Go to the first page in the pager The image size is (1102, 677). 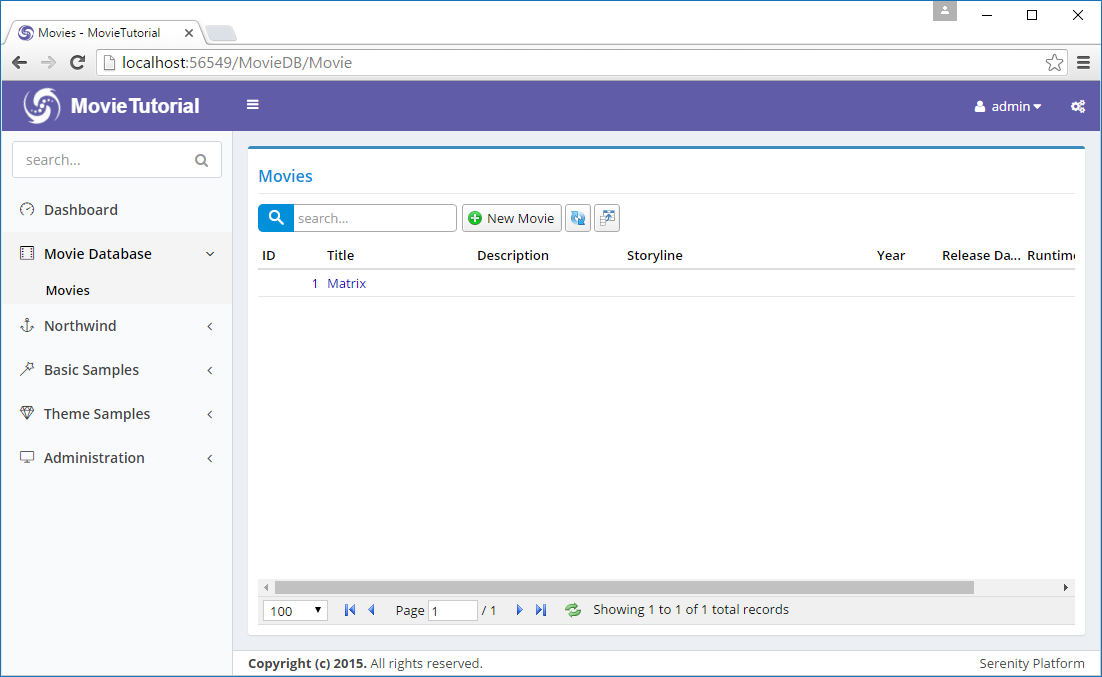350,610
